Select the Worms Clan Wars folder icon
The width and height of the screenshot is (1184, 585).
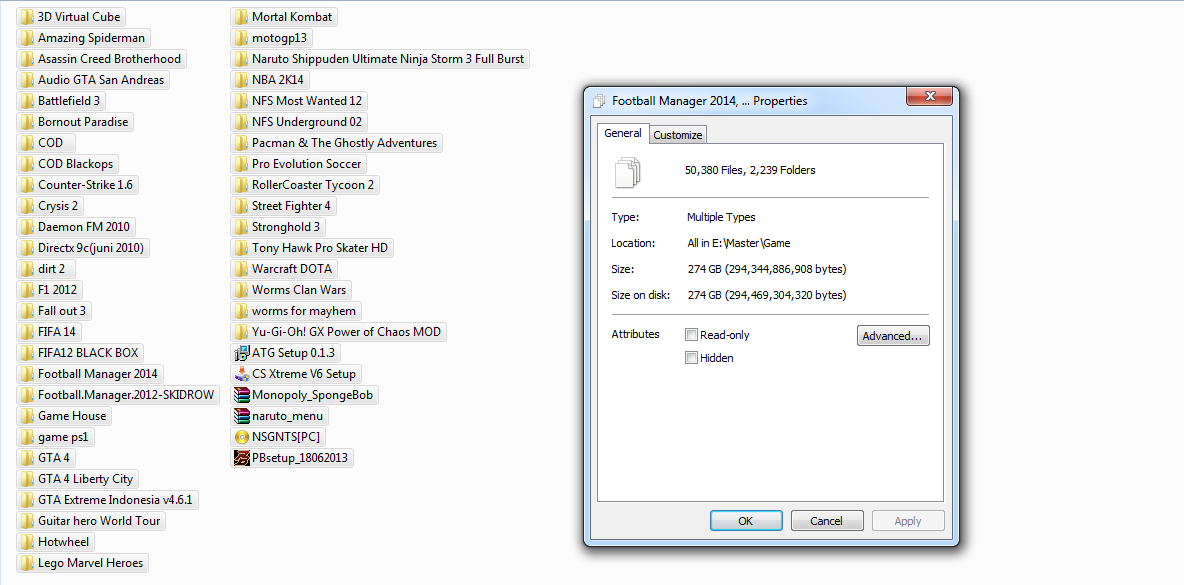pos(242,290)
